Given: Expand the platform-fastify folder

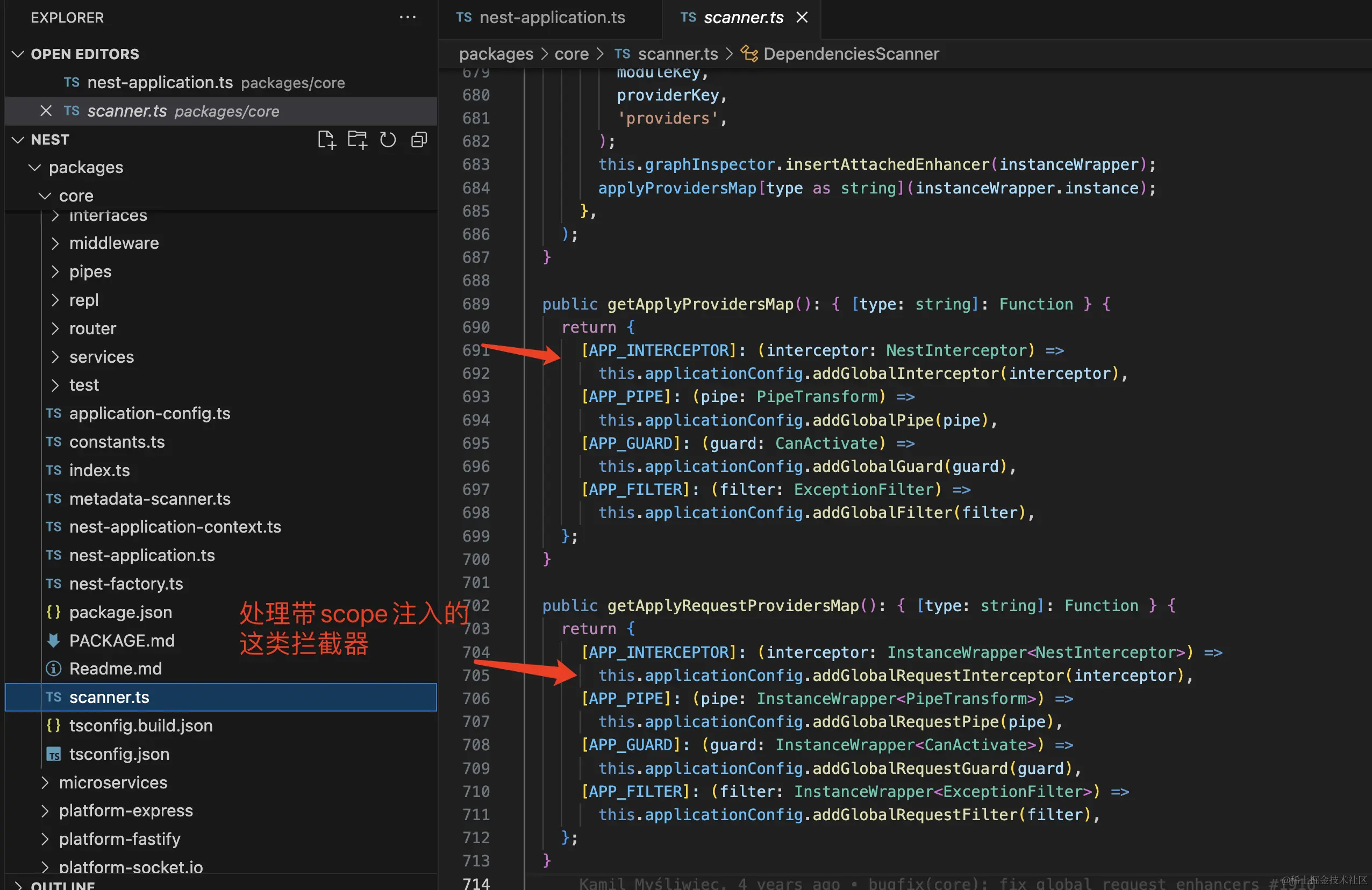Looking at the screenshot, I should 45,839.
